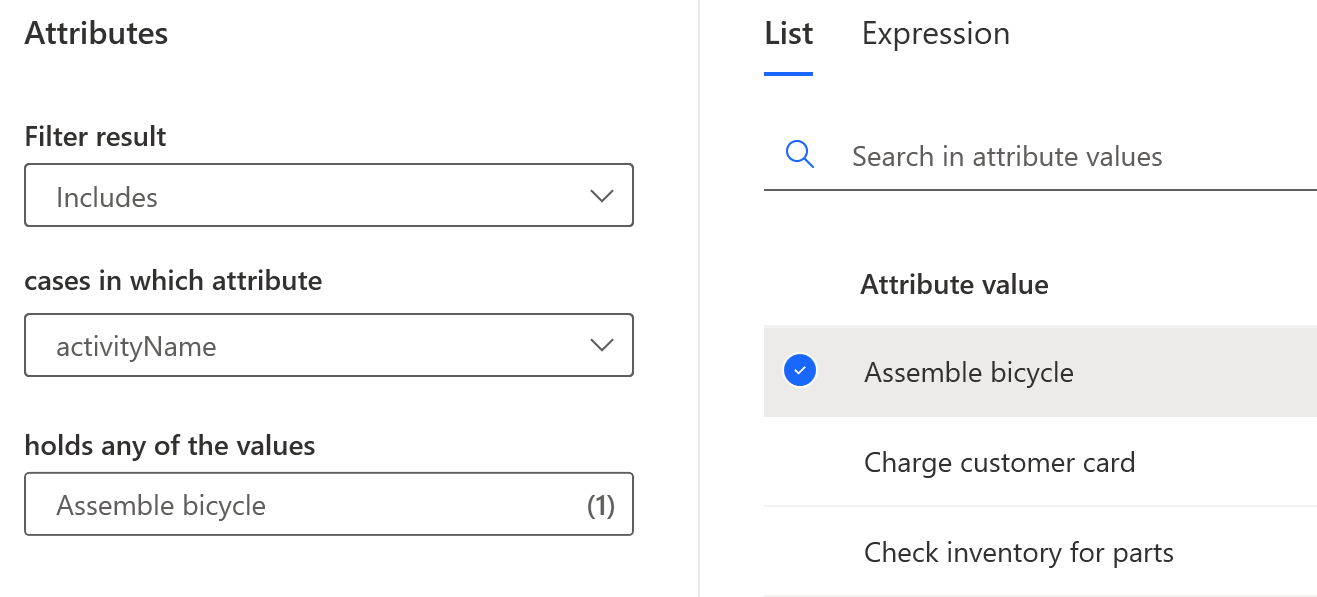Select the List tab
Image resolution: width=1317 pixels, height=597 pixels.
tap(788, 33)
